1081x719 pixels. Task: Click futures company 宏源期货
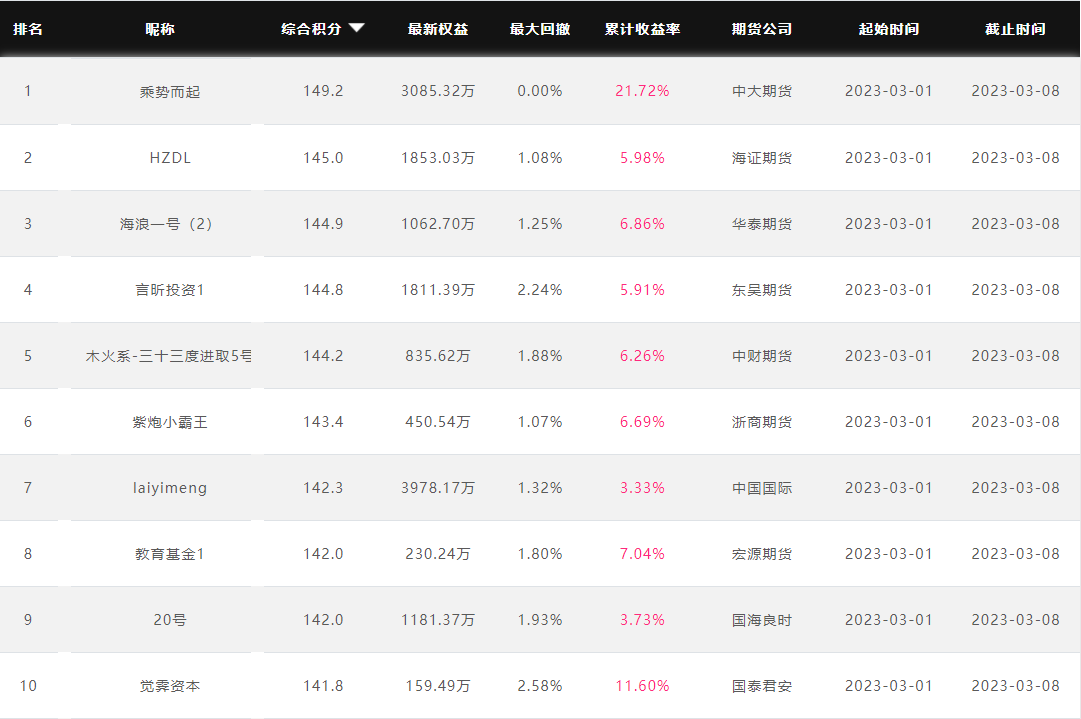tap(762, 554)
